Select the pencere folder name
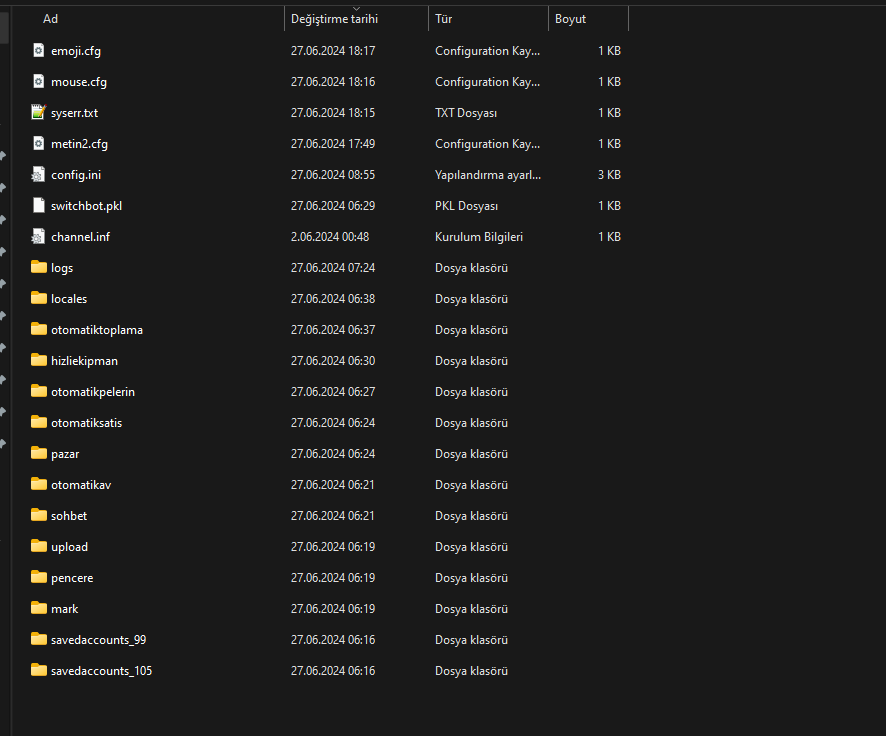The width and height of the screenshot is (886, 736). [x=72, y=578]
